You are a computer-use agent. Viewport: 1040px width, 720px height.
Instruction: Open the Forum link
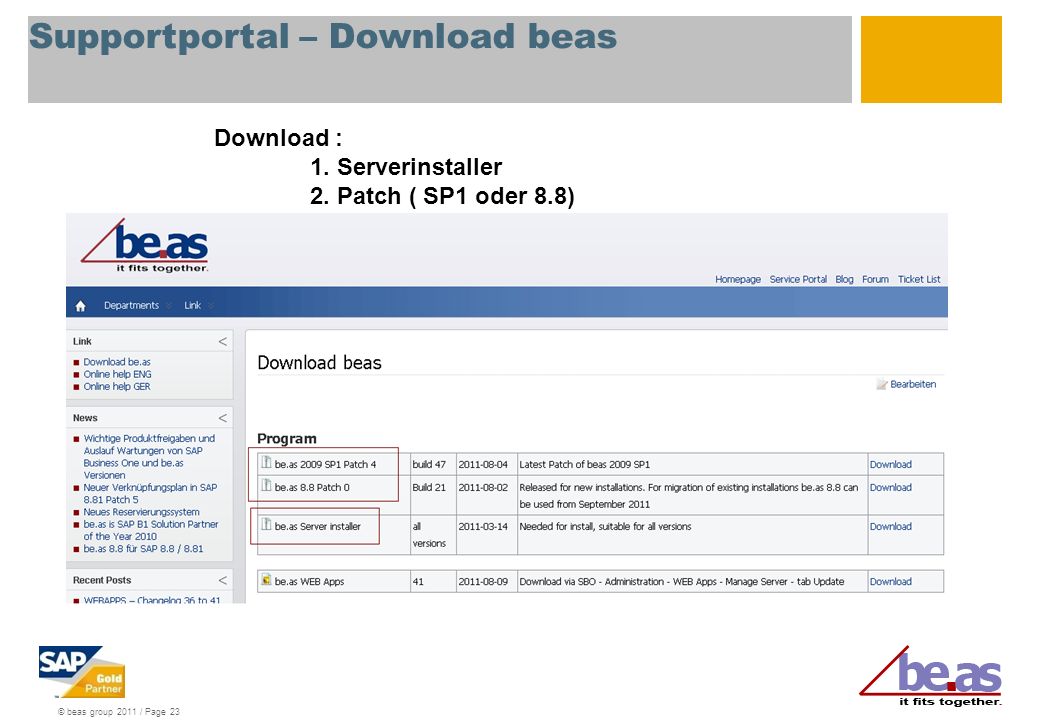click(876, 280)
